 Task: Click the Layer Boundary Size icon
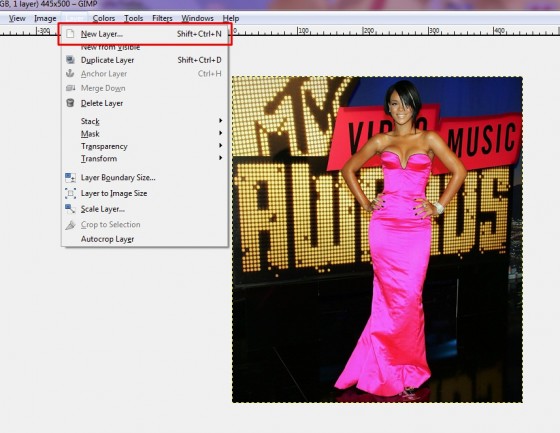tap(70, 178)
